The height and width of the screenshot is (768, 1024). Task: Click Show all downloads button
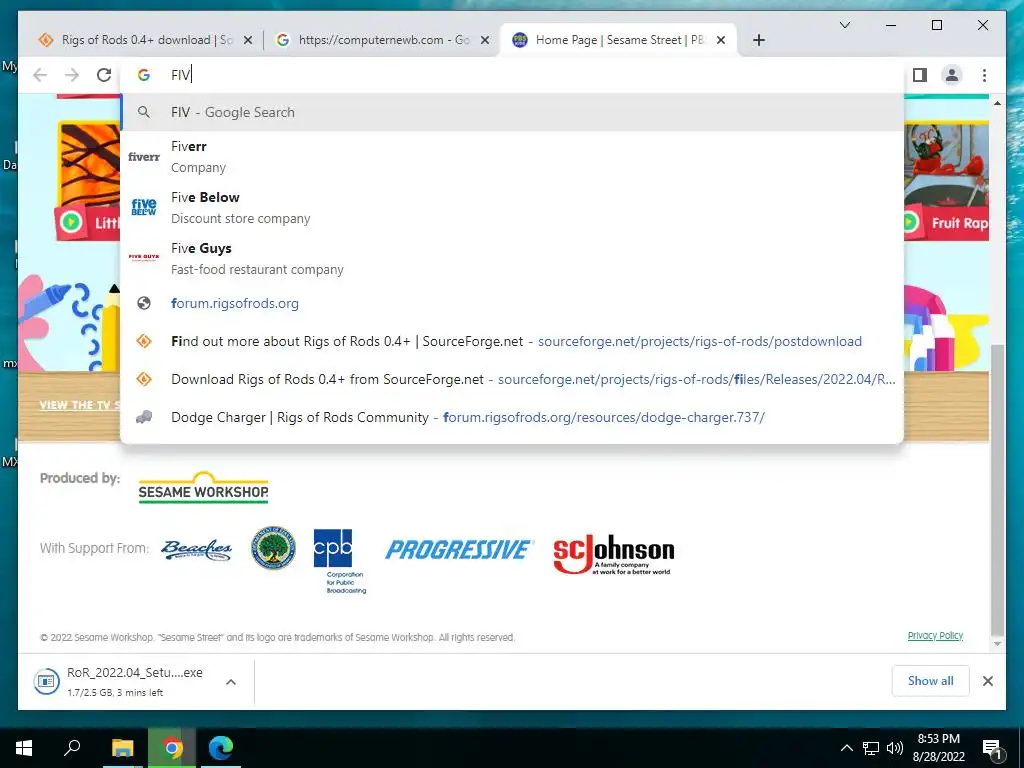click(x=931, y=681)
